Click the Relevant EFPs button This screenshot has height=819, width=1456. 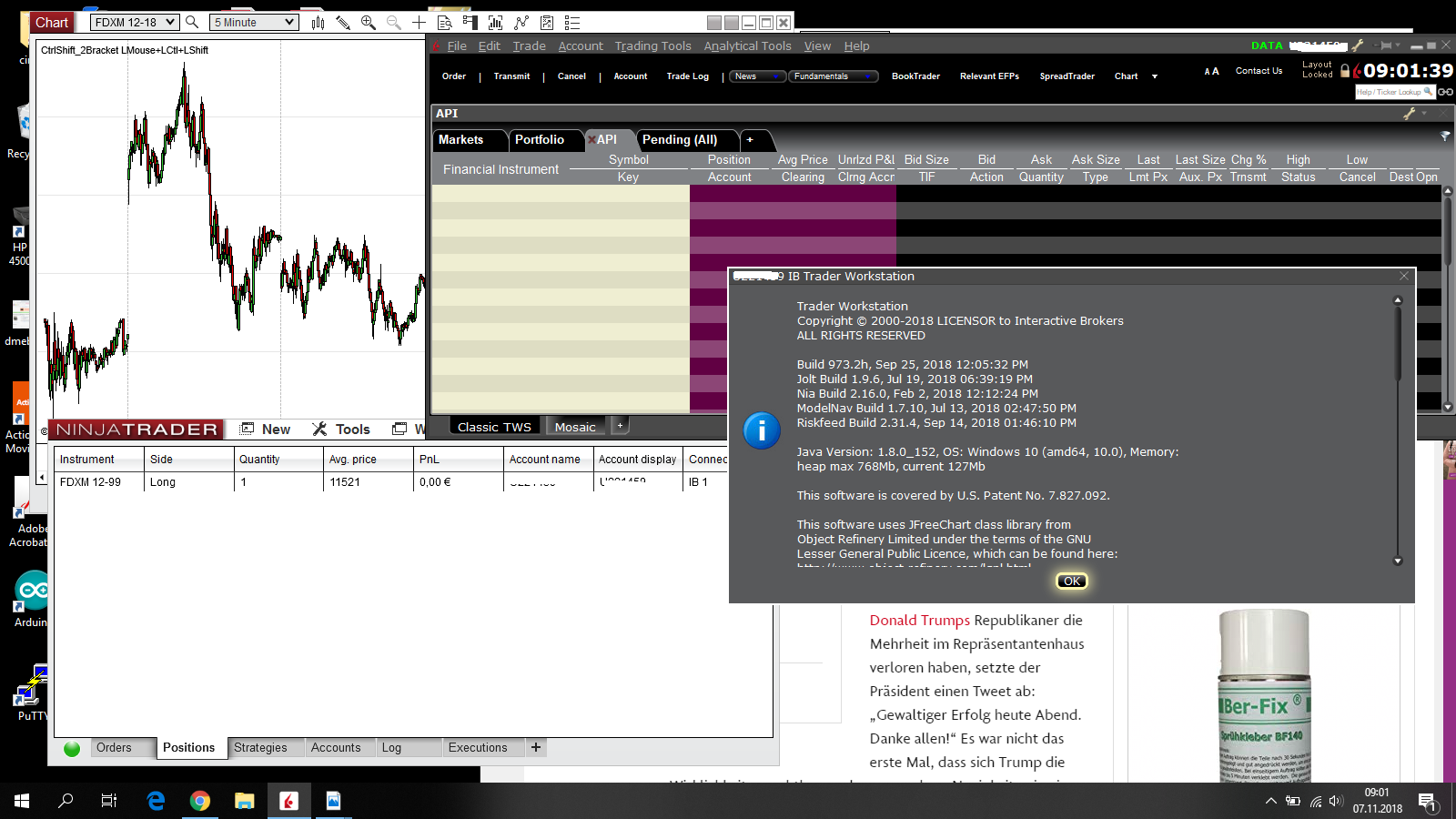point(989,76)
